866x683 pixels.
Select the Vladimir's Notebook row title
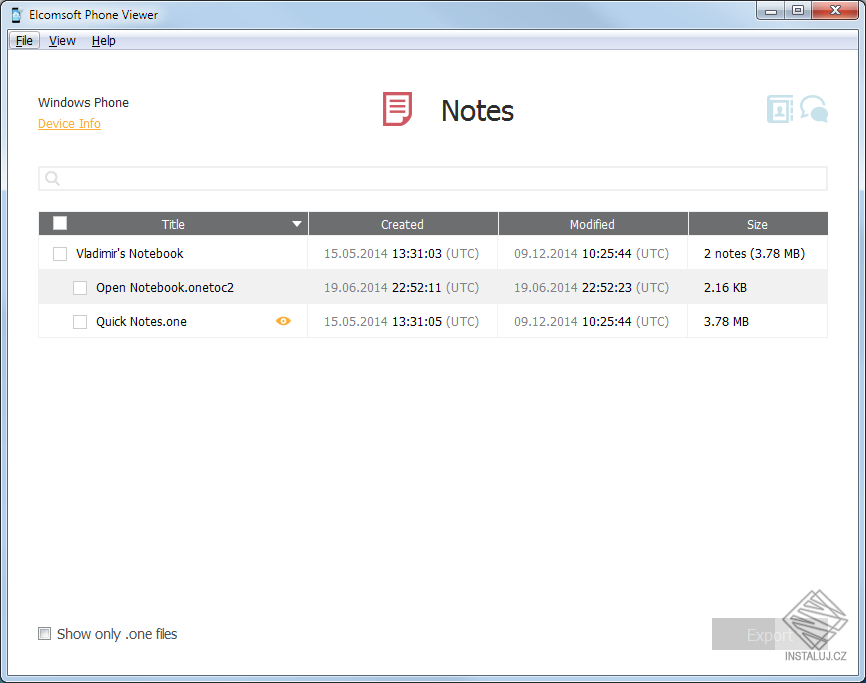pyautogui.click(x=130, y=253)
